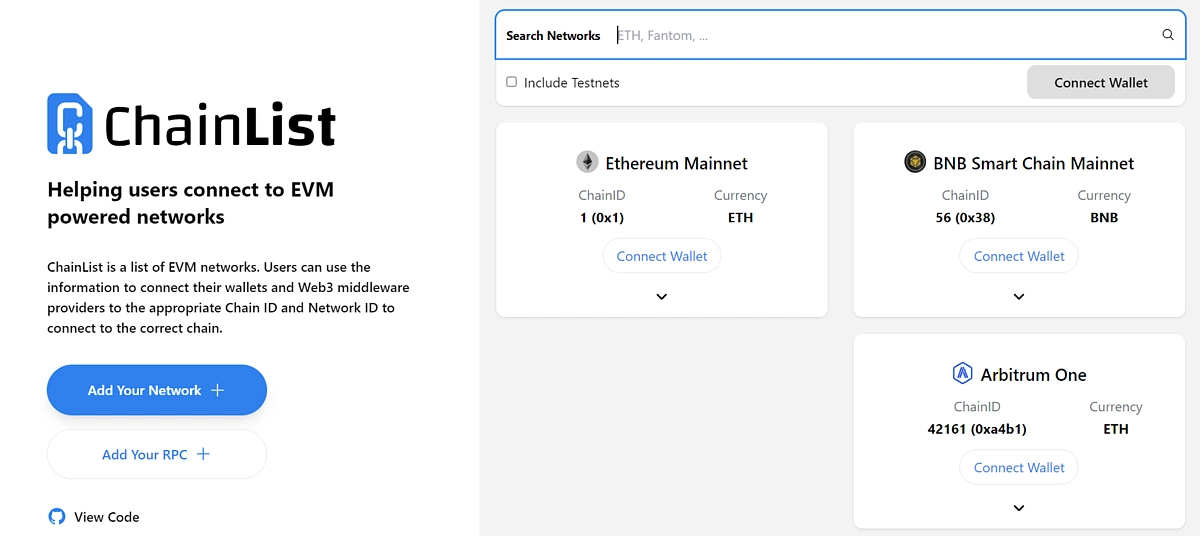The width and height of the screenshot is (1200, 536).
Task: Connect wallet to Arbitrum One
Action: point(1019,467)
